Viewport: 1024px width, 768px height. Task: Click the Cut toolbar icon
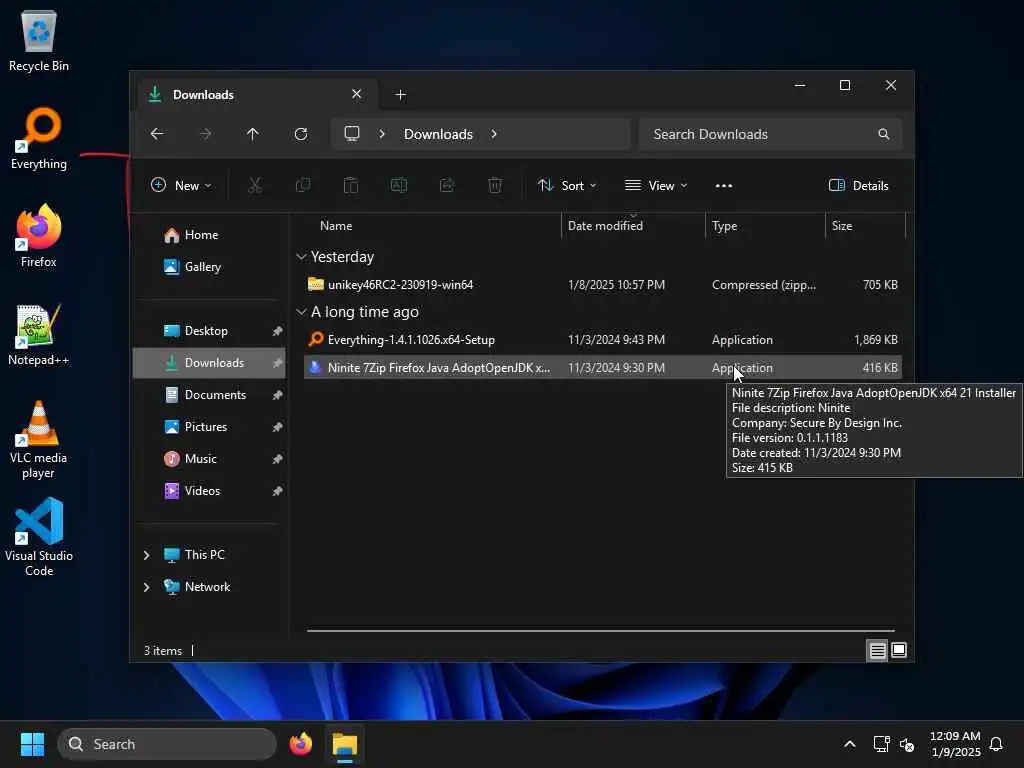(255, 185)
